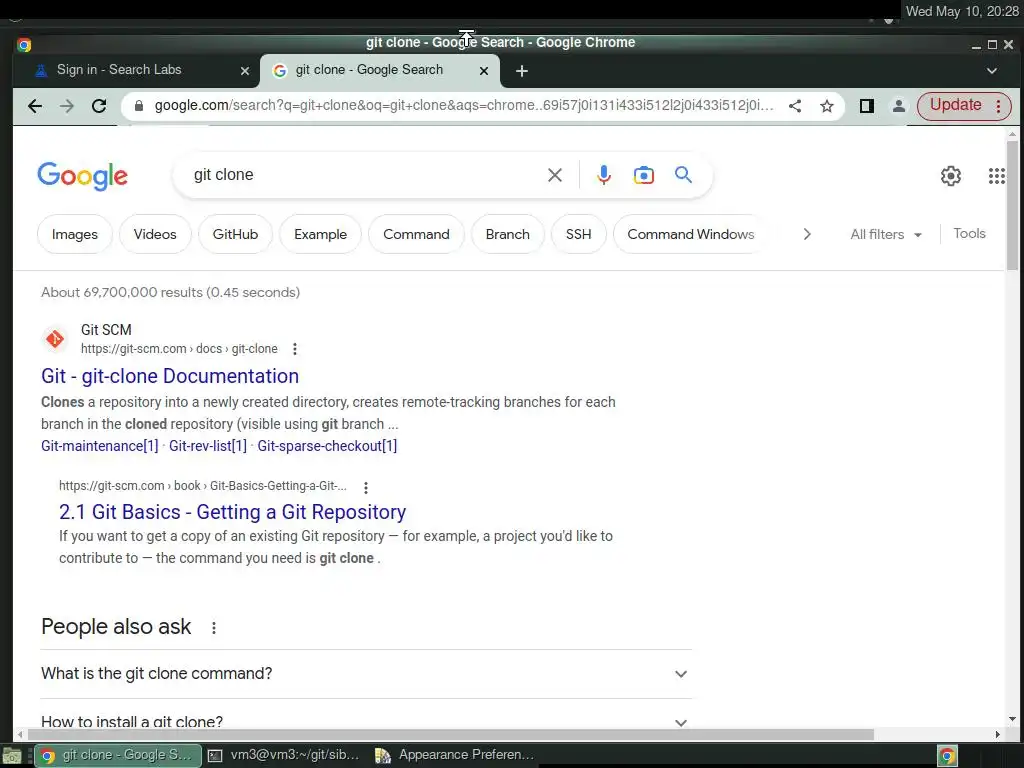Open options for Git Basics result
Viewport: 1024px width, 768px height.
[366, 487]
